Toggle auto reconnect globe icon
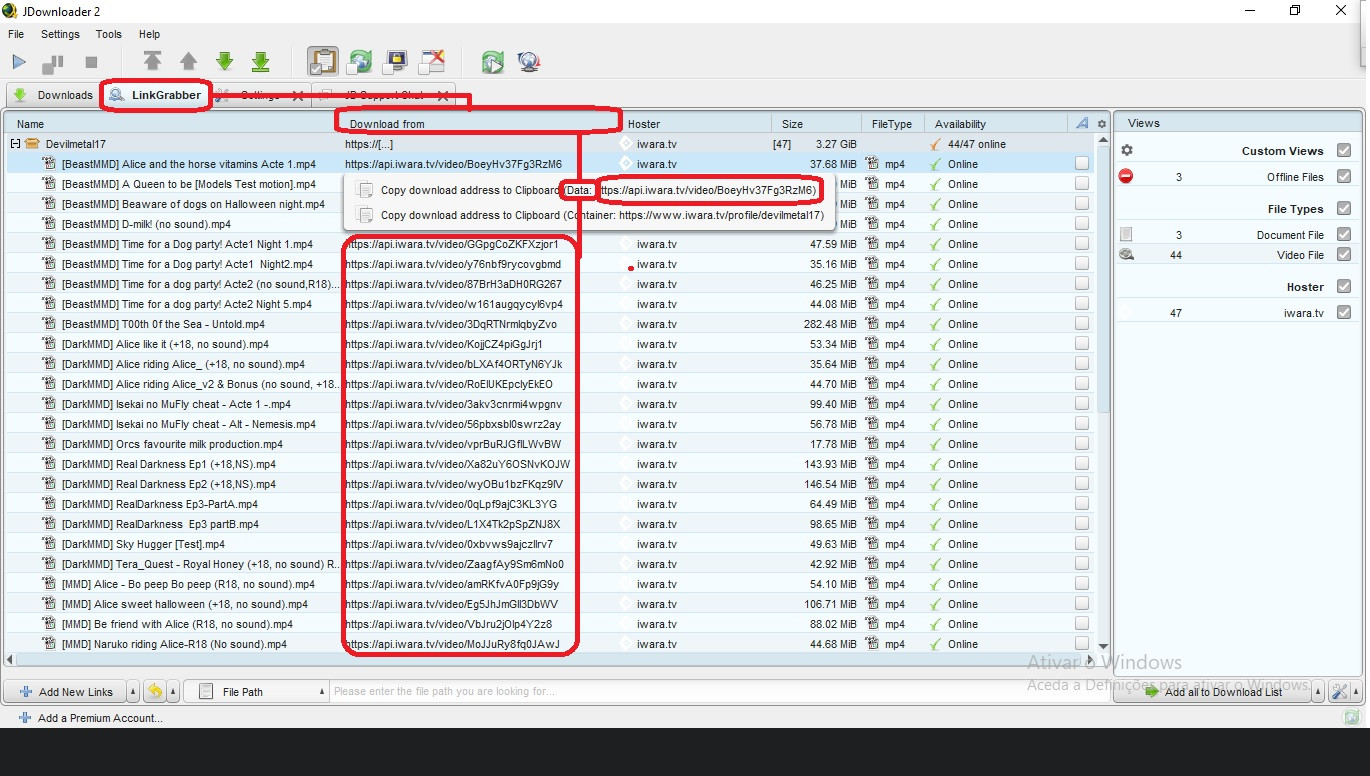1370x776 pixels. coord(360,62)
